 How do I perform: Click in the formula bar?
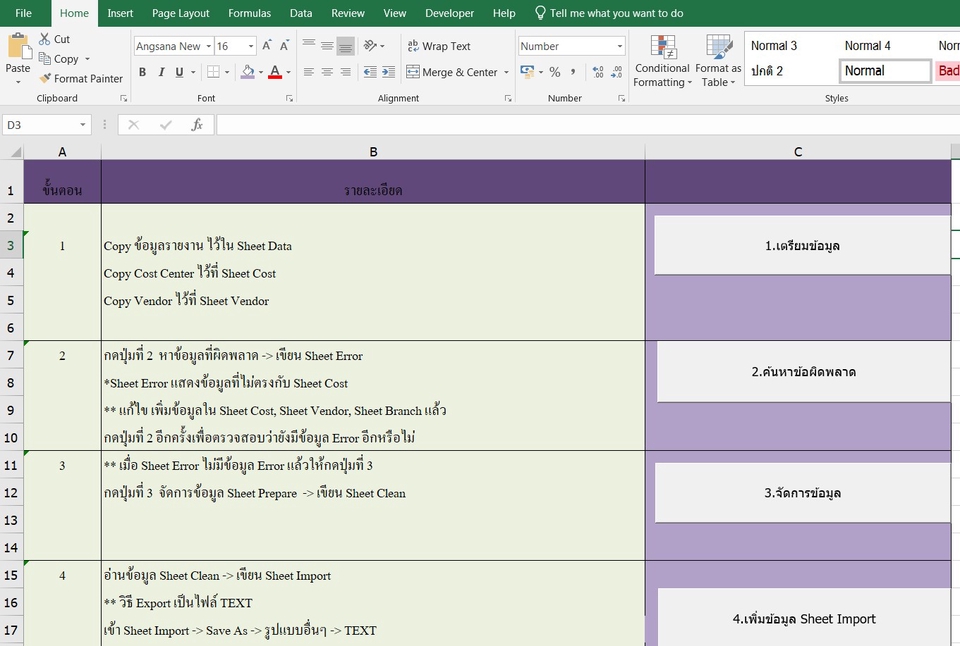(588, 125)
